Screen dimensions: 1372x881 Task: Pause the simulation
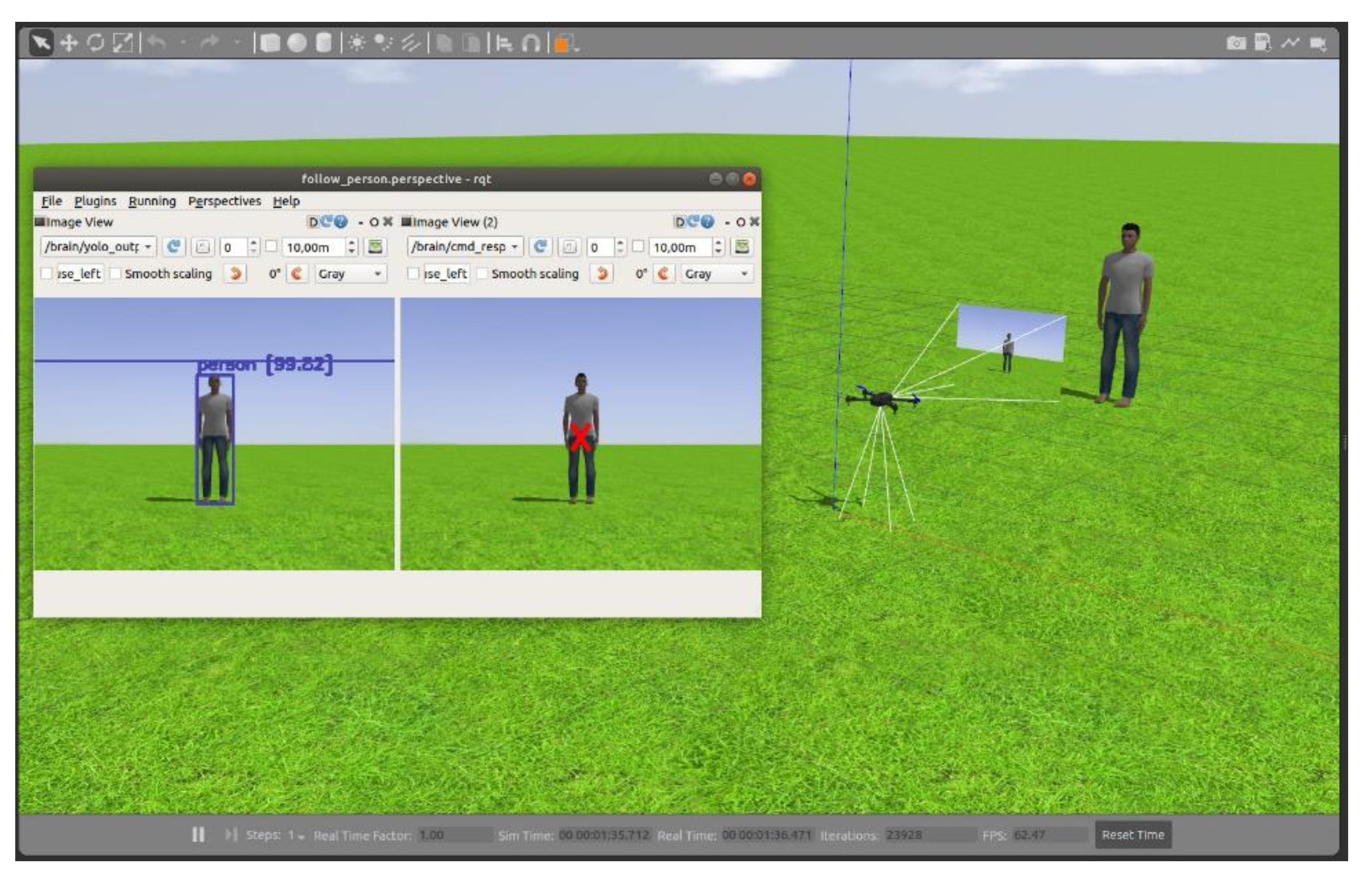pos(198,835)
